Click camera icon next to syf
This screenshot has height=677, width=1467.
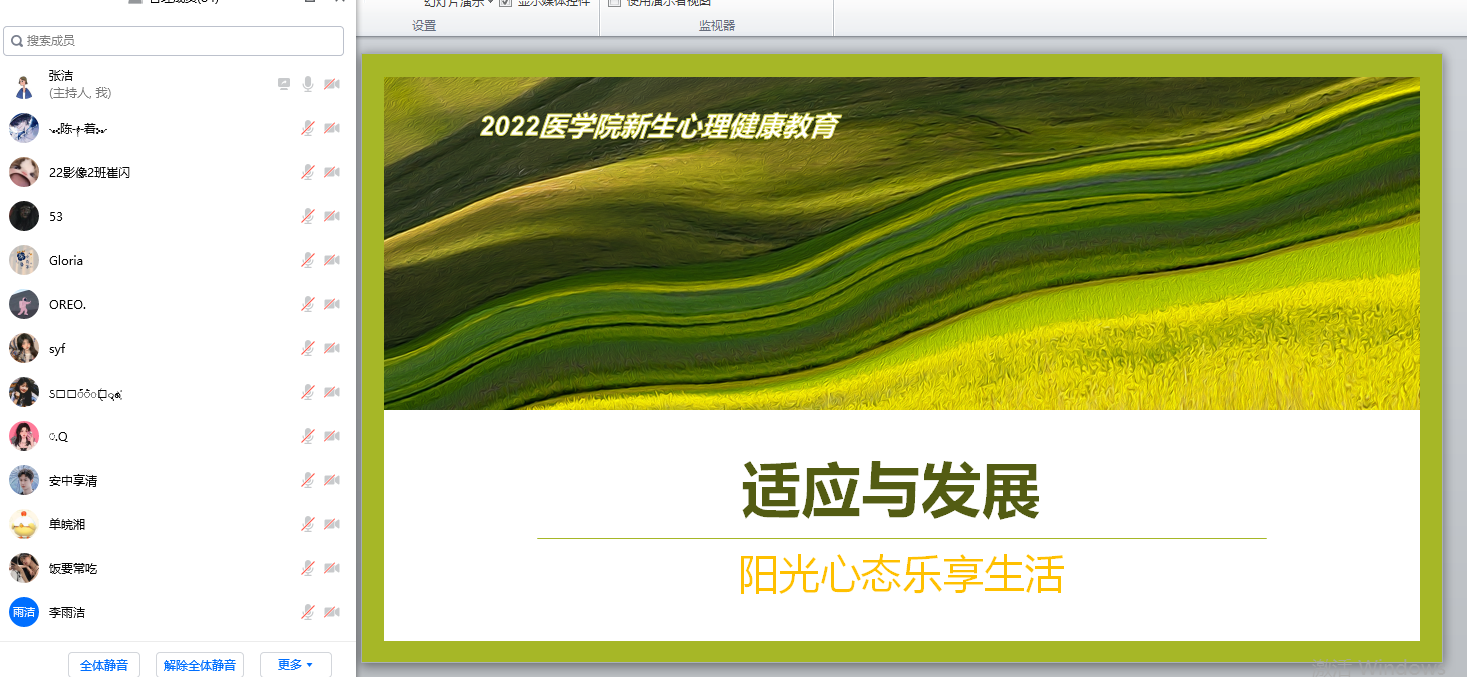[x=332, y=348]
